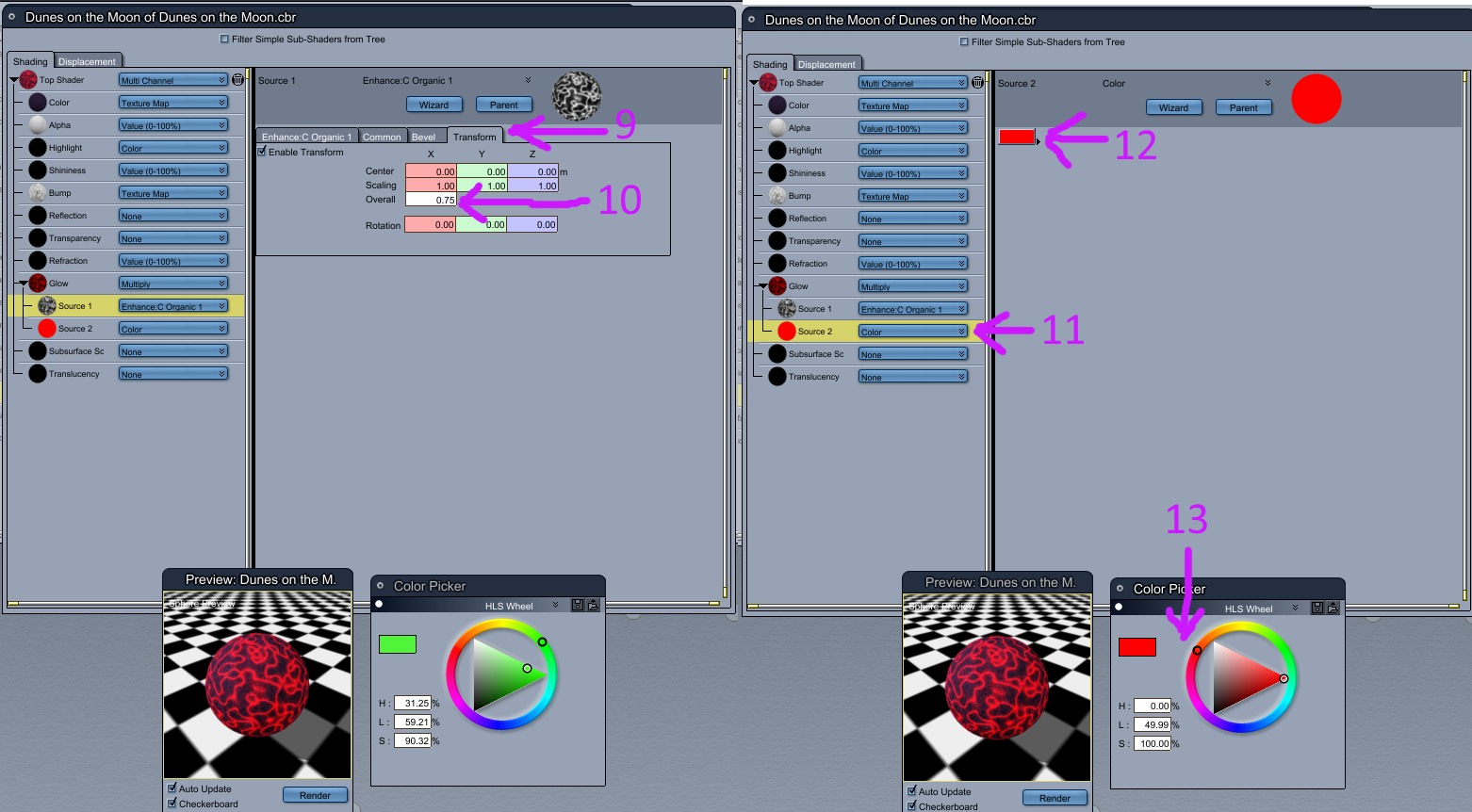The width and height of the screenshot is (1472, 812).
Task: Toggle Checkerboard in the right Preview panel
Action: tap(912, 806)
